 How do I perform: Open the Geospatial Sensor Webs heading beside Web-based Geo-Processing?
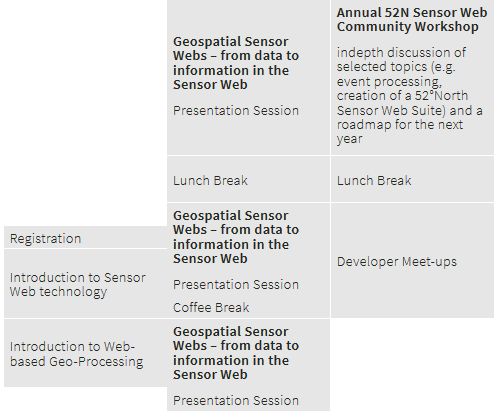tap(236, 353)
